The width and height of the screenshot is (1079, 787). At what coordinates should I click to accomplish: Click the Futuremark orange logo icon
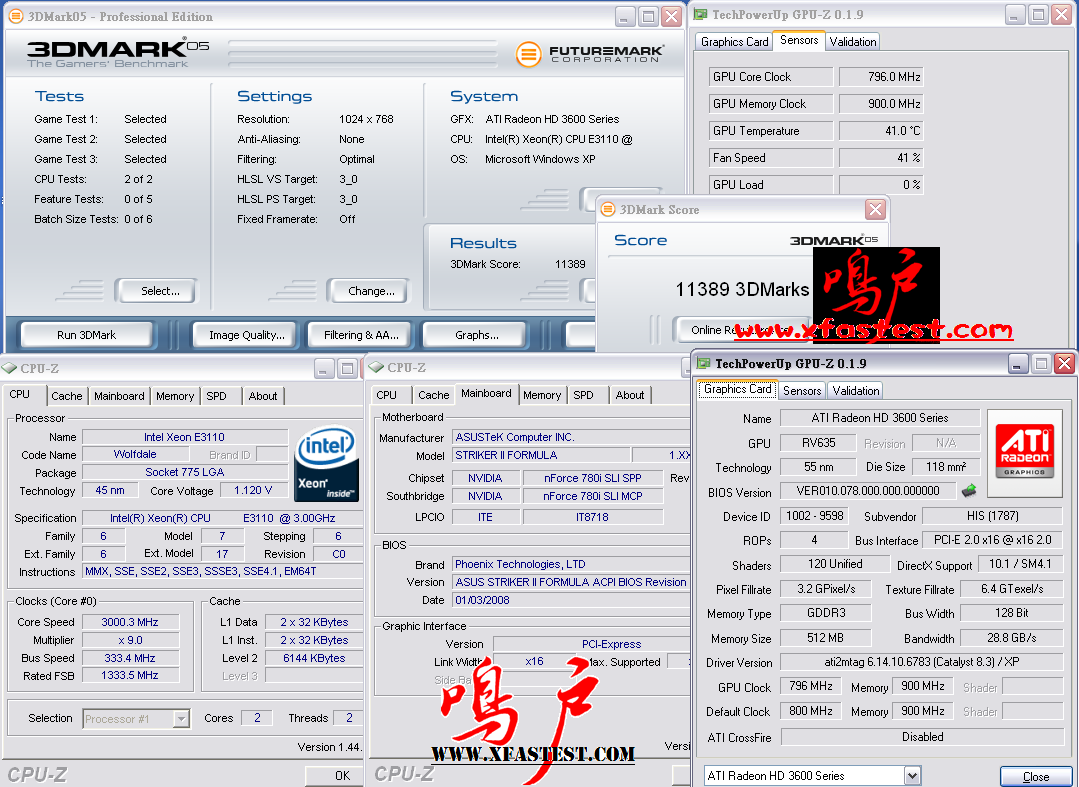pos(528,54)
